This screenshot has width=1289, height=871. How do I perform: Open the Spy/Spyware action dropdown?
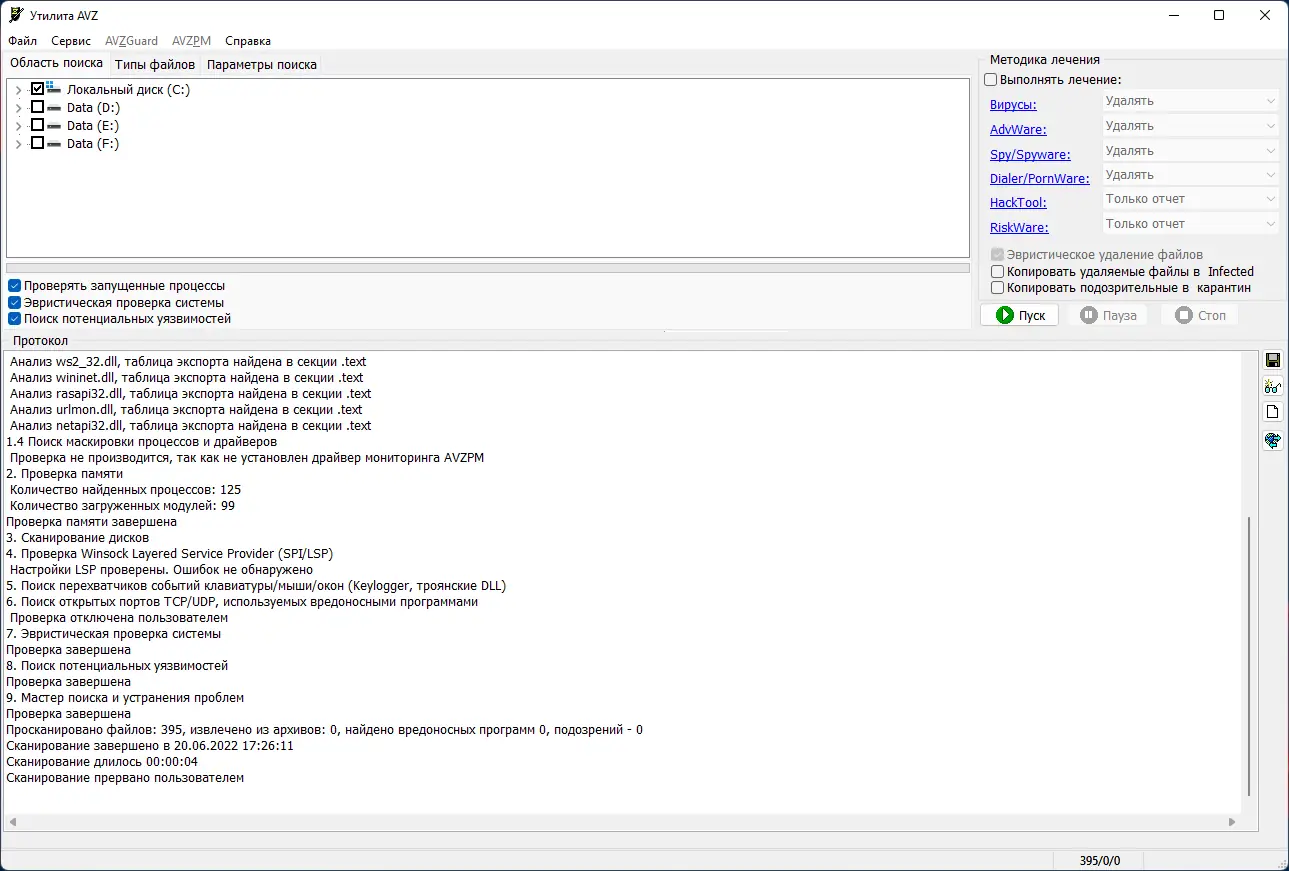(1190, 151)
